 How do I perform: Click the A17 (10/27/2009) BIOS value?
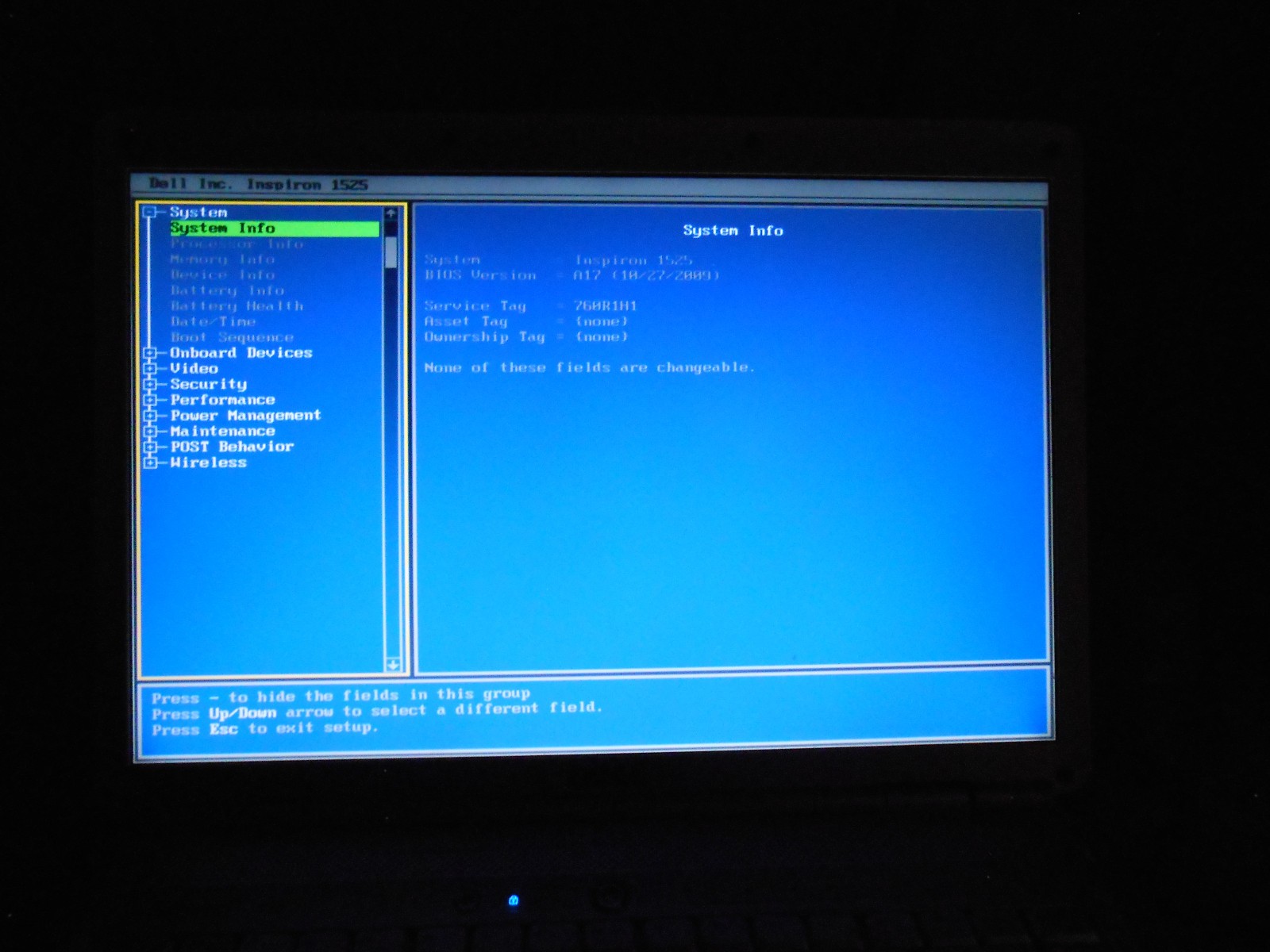pos(646,275)
